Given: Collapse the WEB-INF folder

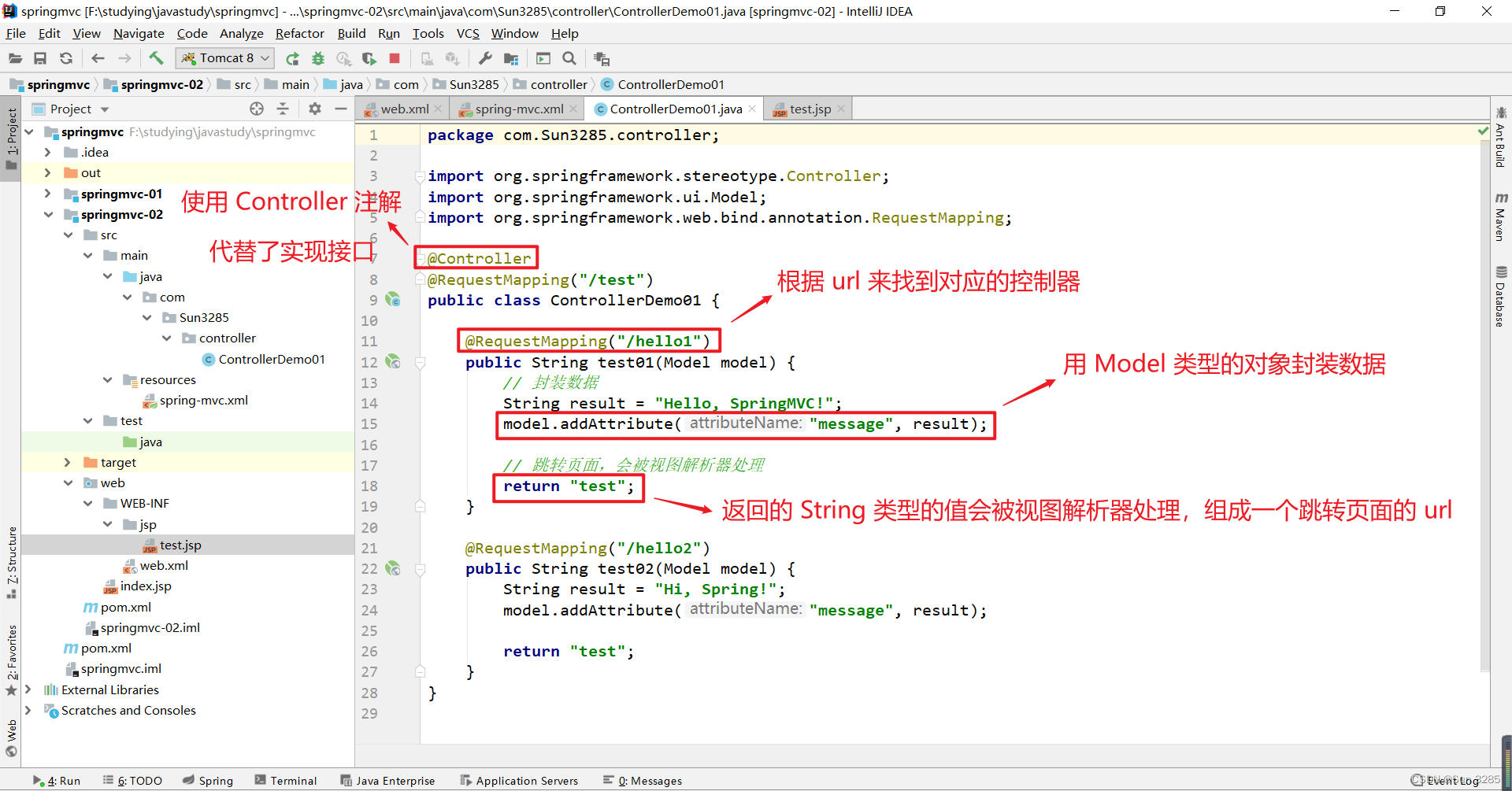Looking at the screenshot, I should coord(87,503).
